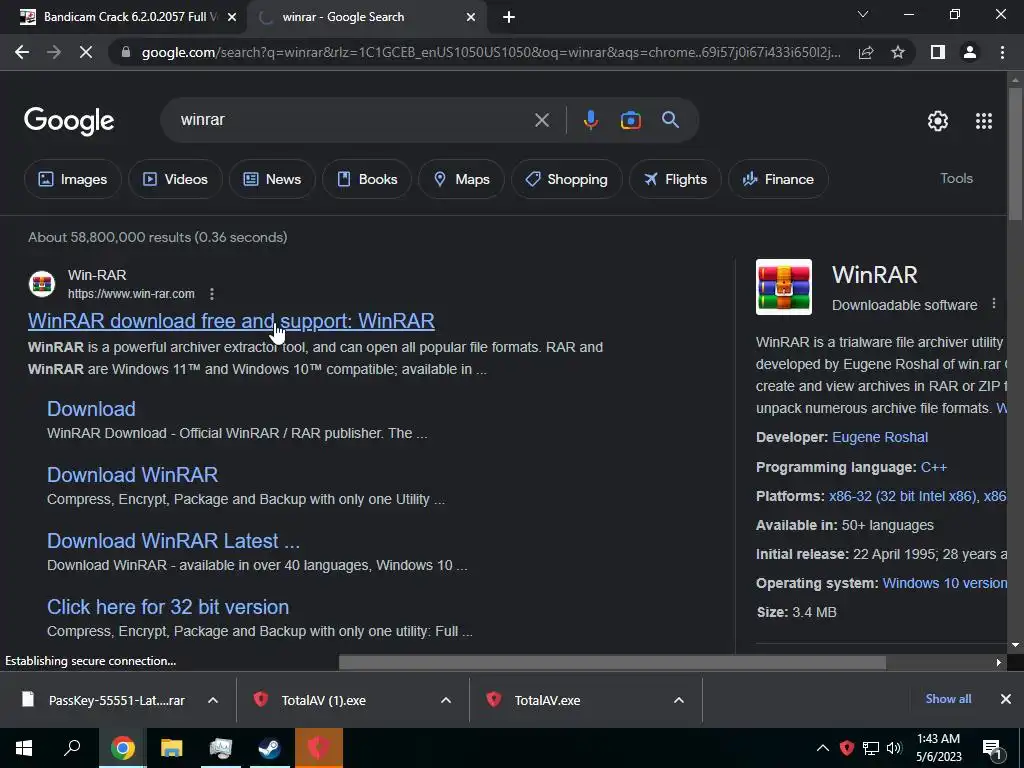
Task: Click the Windows Start button
Action: [x=24, y=748]
